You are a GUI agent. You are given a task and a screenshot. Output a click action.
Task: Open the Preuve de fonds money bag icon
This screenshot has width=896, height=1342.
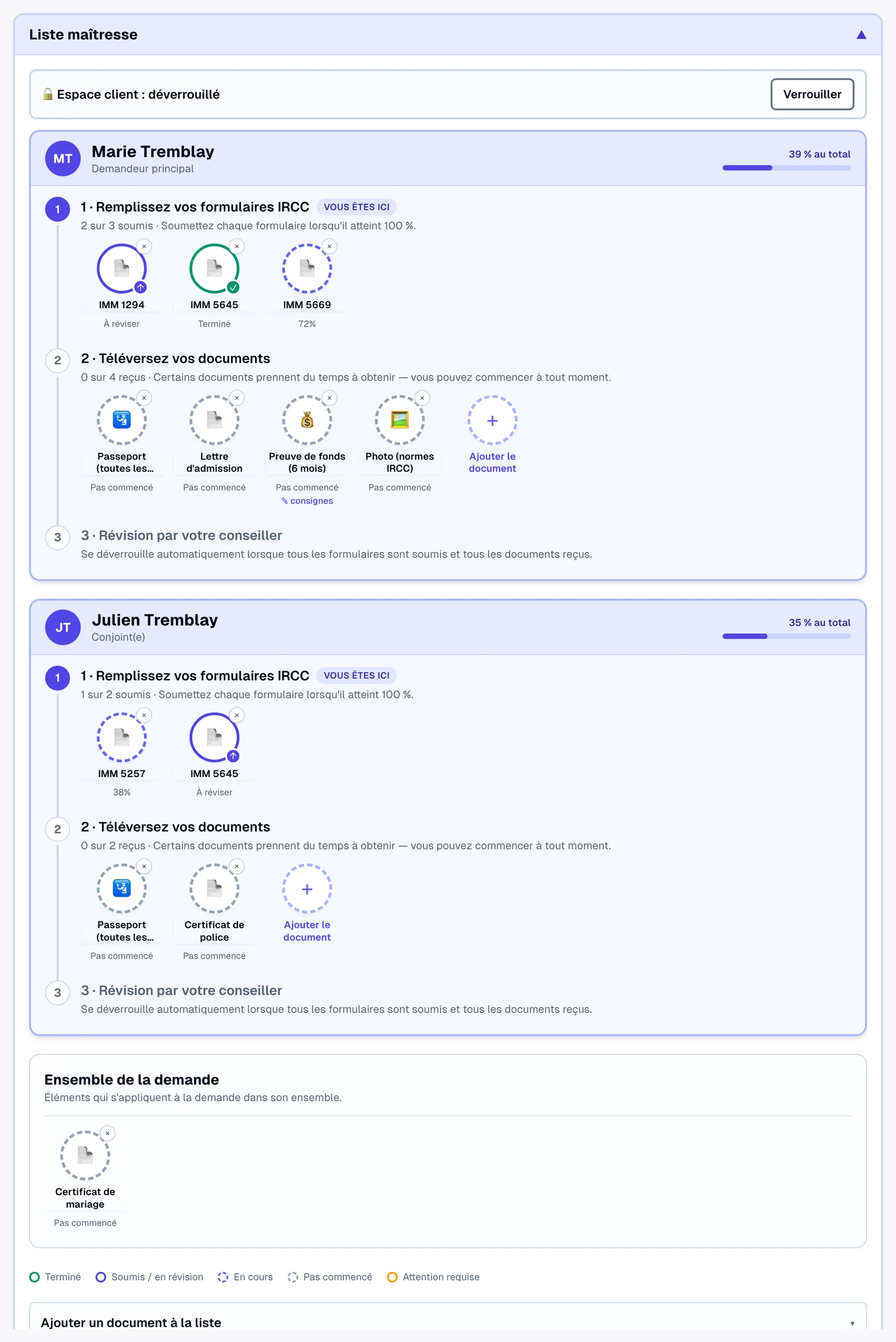pos(307,420)
